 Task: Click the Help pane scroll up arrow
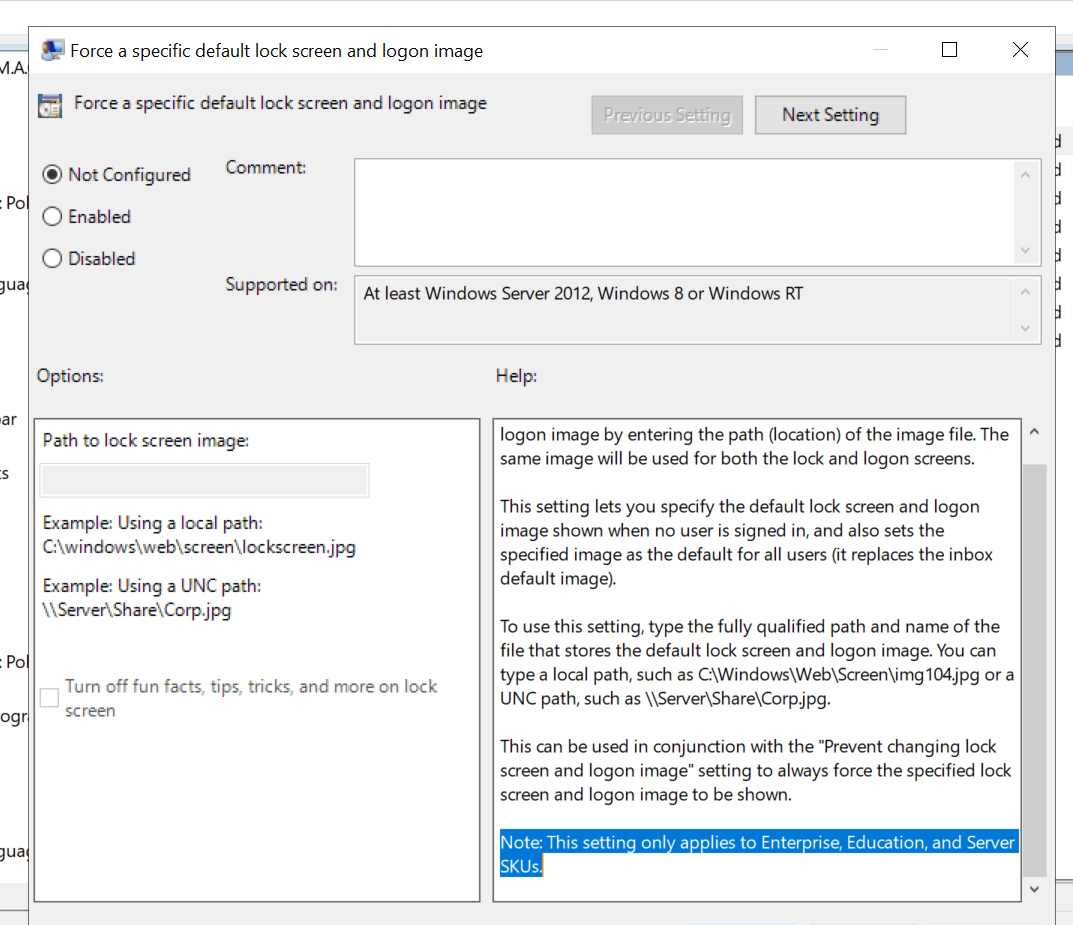(1035, 432)
